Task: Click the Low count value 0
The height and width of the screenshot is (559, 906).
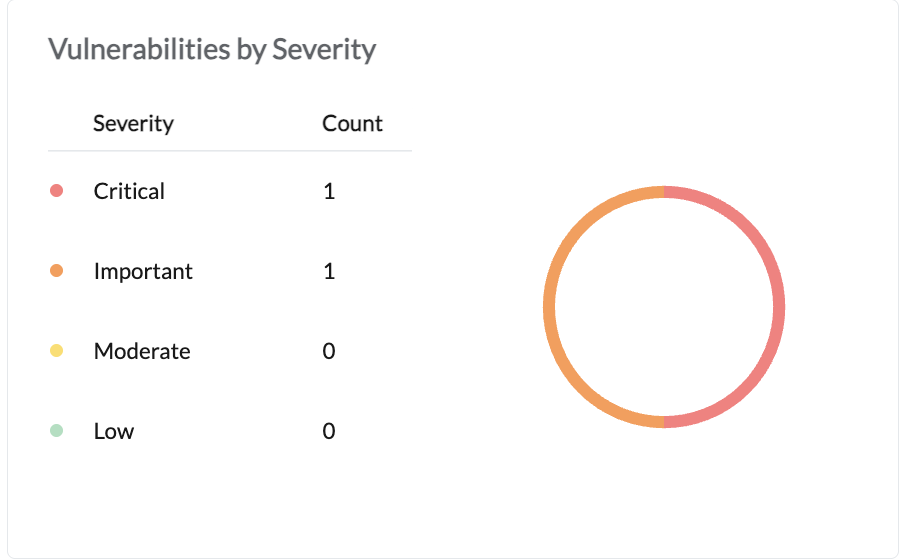Action: click(x=329, y=431)
